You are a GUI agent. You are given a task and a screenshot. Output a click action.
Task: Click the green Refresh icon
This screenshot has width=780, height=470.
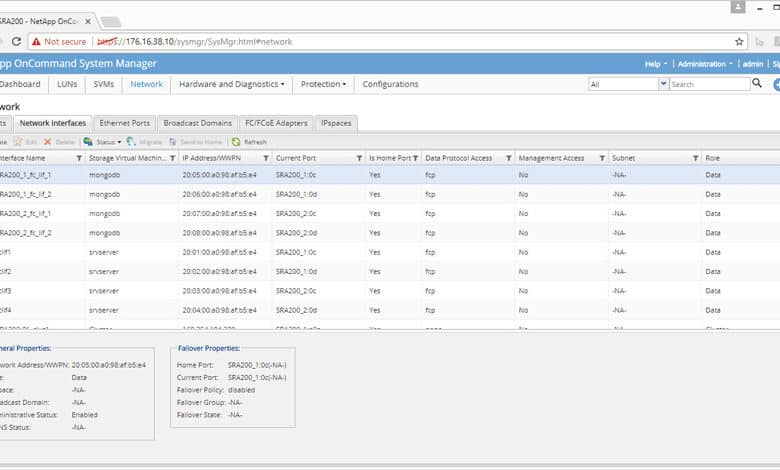(236, 142)
